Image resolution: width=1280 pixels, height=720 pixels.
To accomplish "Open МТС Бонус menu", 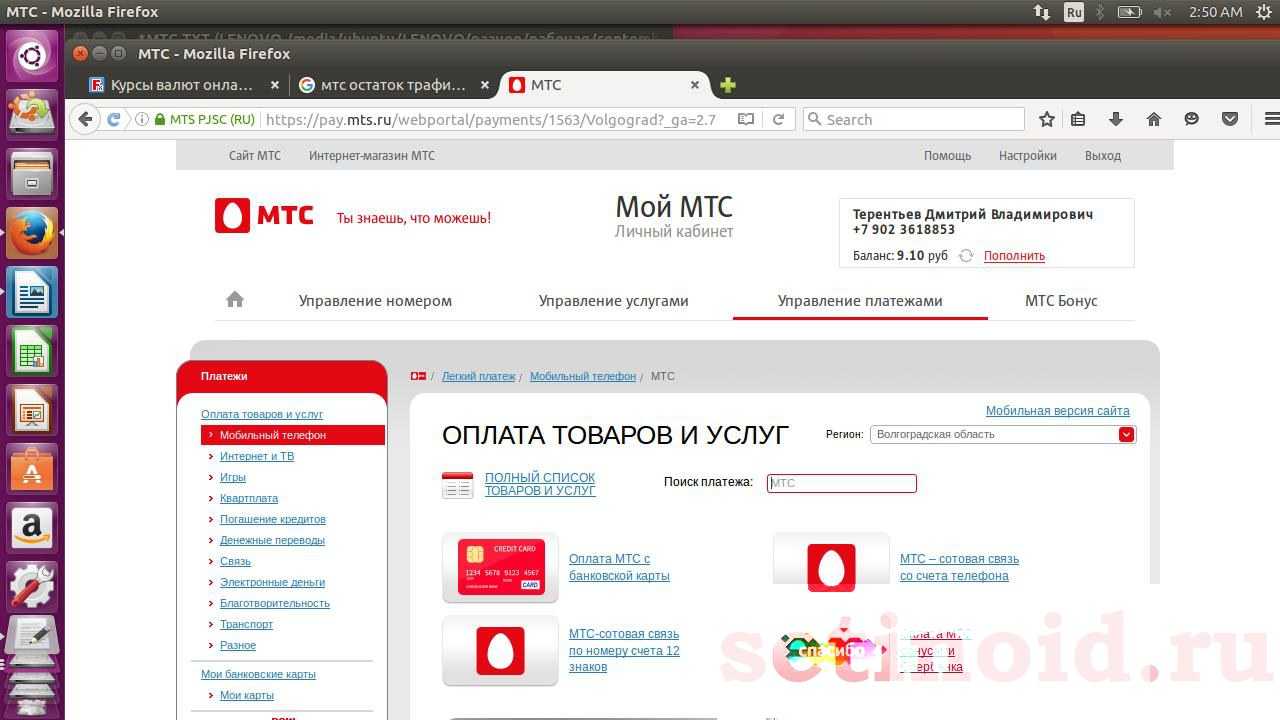I will pyautogui.click(x=1061, y=301).
